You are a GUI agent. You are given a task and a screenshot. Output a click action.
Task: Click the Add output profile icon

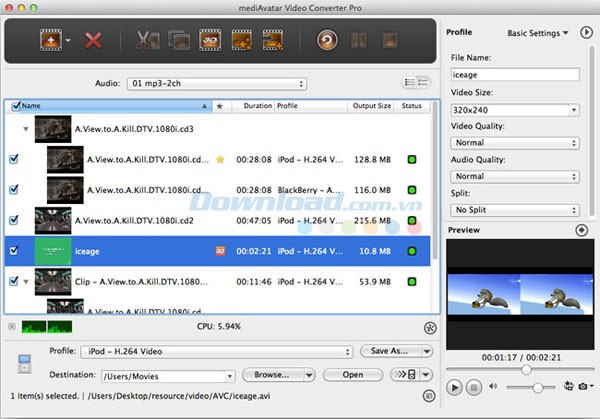[273, 40]
